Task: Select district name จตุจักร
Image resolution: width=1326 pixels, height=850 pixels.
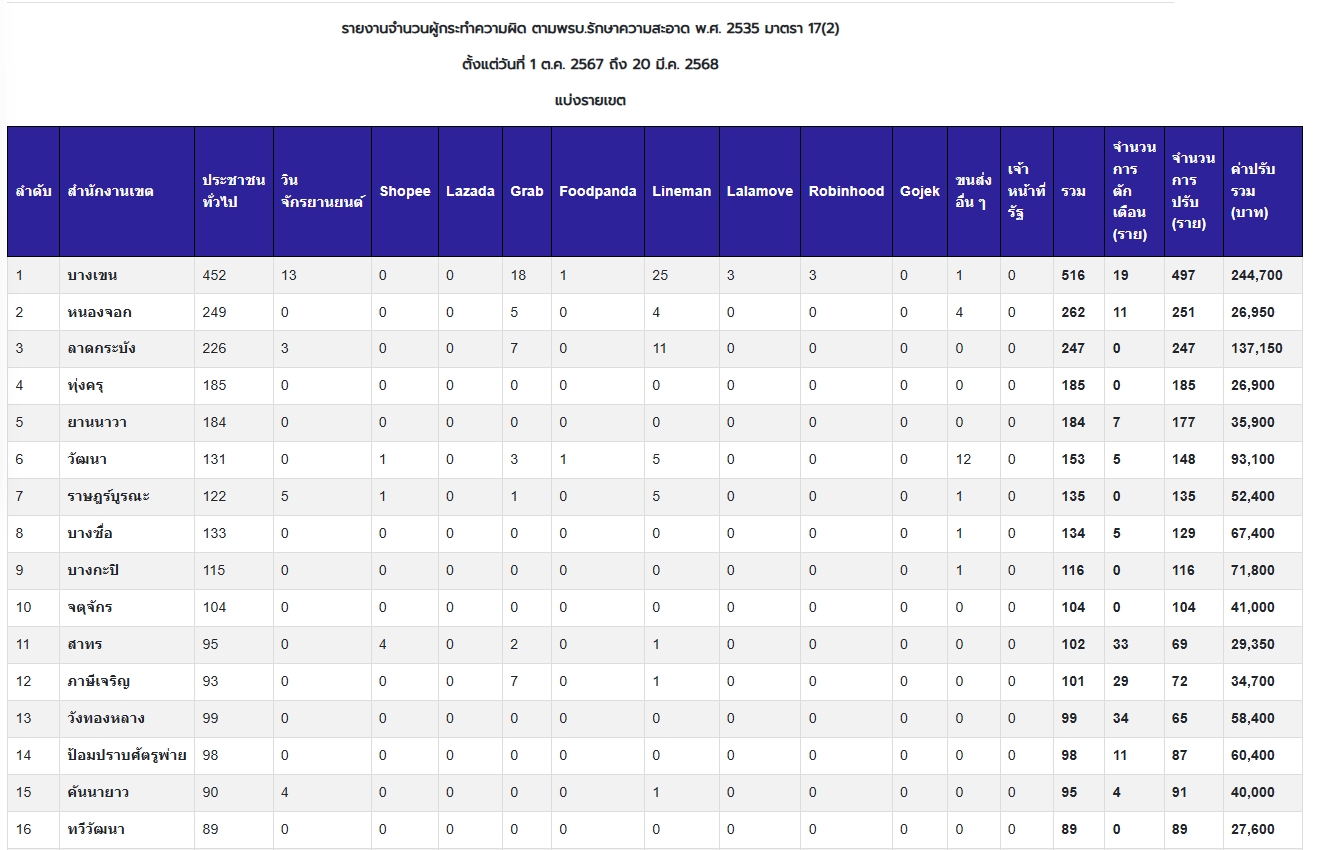Action: click(90, 607)
